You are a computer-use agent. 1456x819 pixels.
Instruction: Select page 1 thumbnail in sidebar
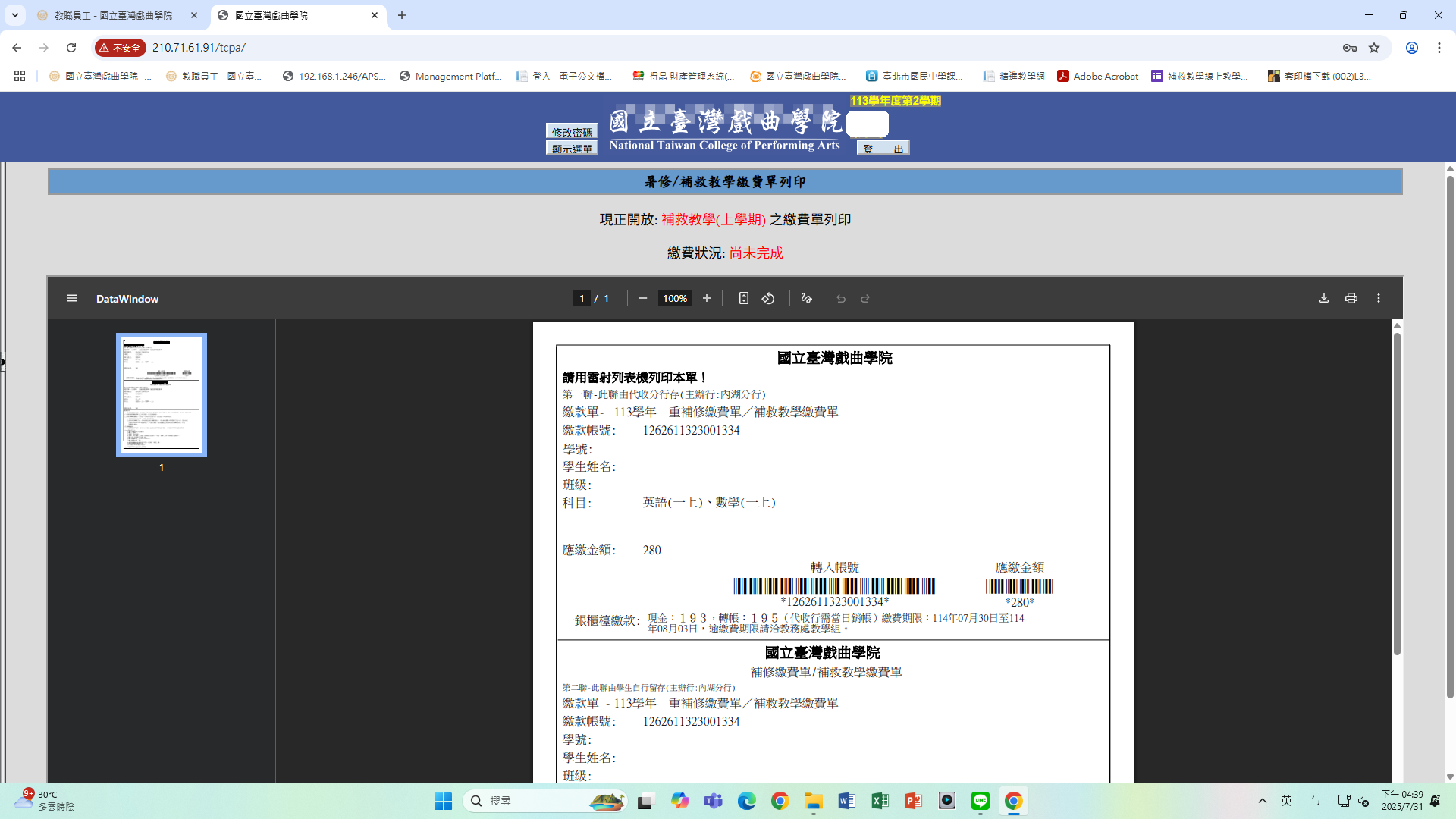[162, 395]
